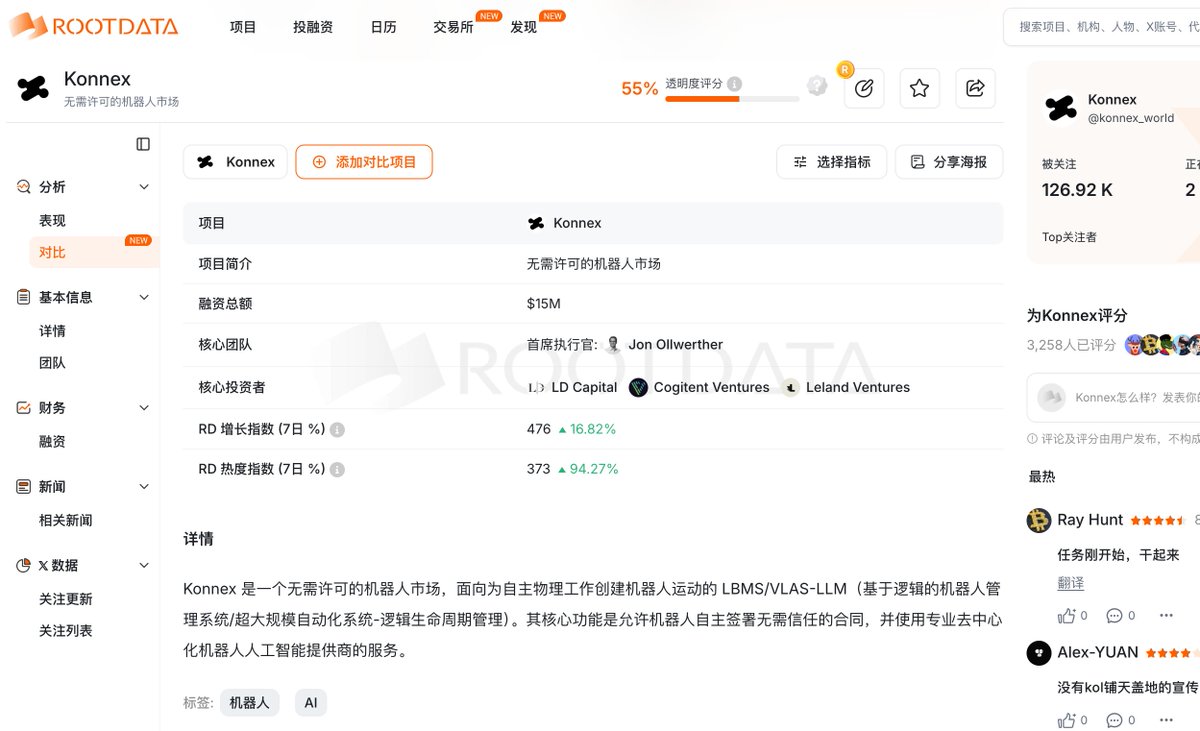Toggle the sidebar collapse panel icon
This screenshot has height=731, width=1200.
[x=143, y=144]
